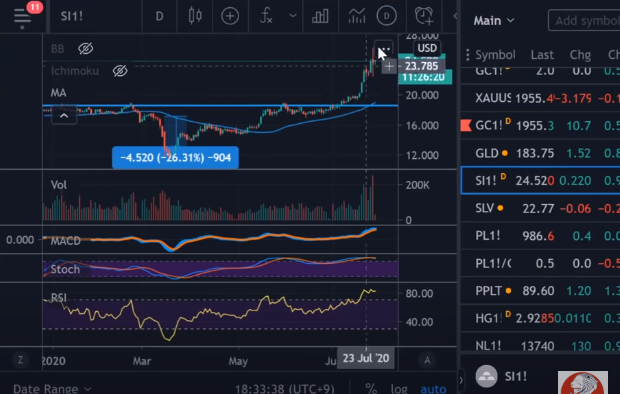The height and width of the screenshot is (394, 620).
Task: Click the circled D replay icon
Action: pos(386,16)
